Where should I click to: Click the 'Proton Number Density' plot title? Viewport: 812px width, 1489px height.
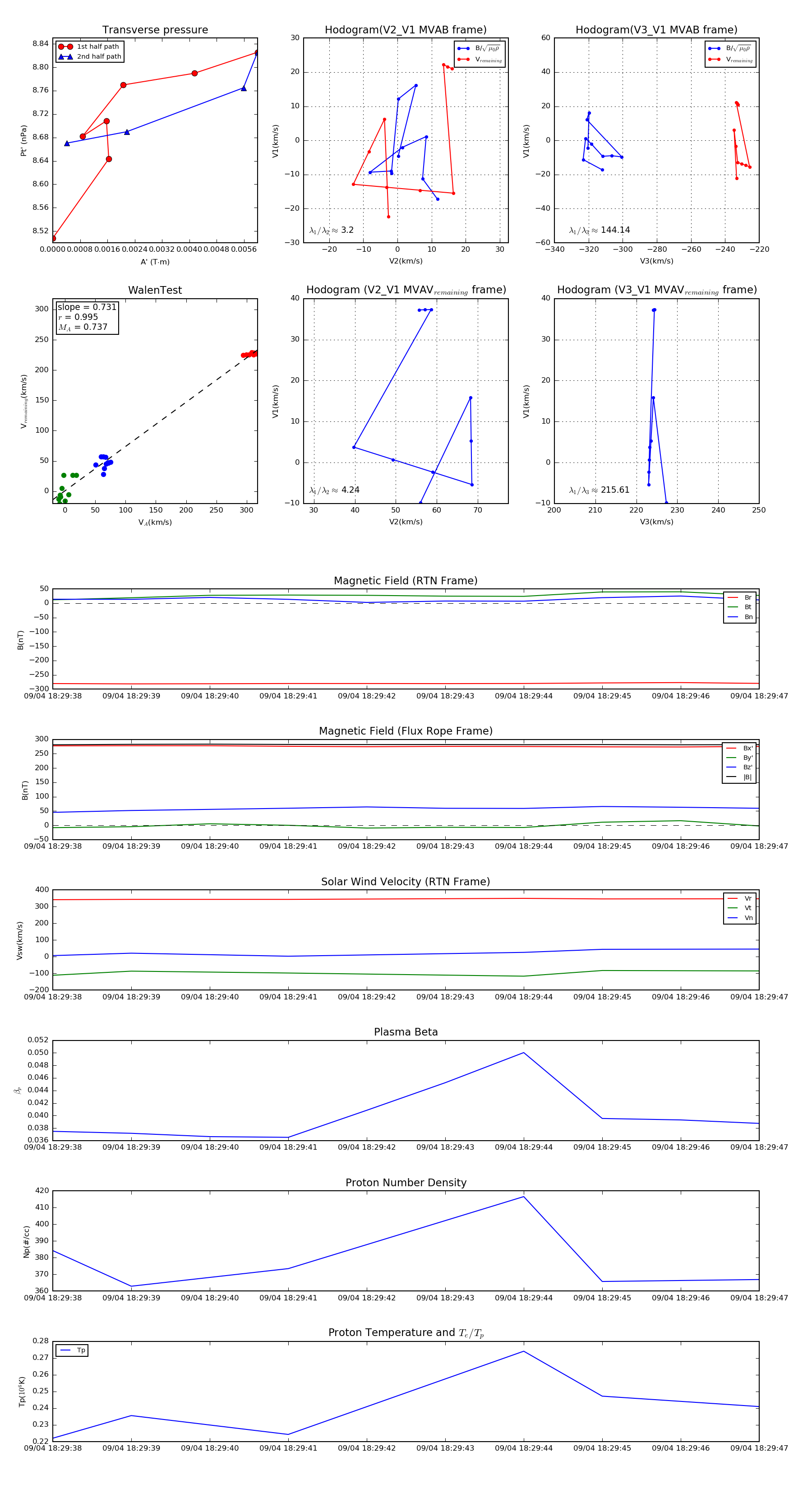pyautogui.click(x=405, y=1183)
